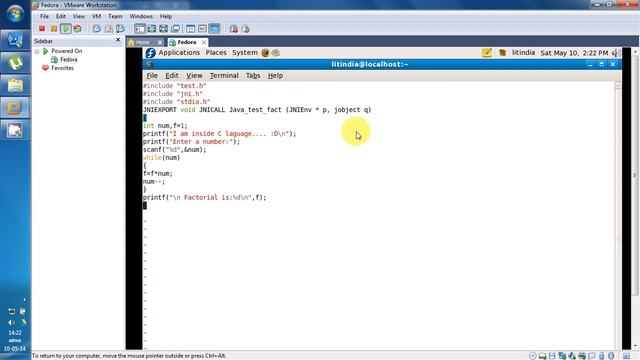Viewport: 640px width, 360px height.
Task: Open the folder icon in Windows taskbar
Action: point(15,85)
